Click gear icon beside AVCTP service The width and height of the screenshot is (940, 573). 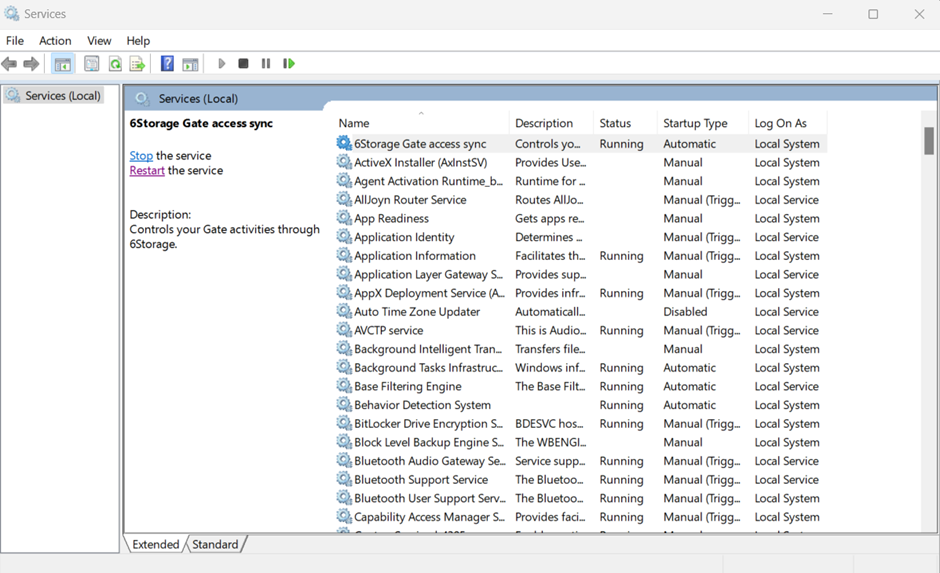point(344,329)
